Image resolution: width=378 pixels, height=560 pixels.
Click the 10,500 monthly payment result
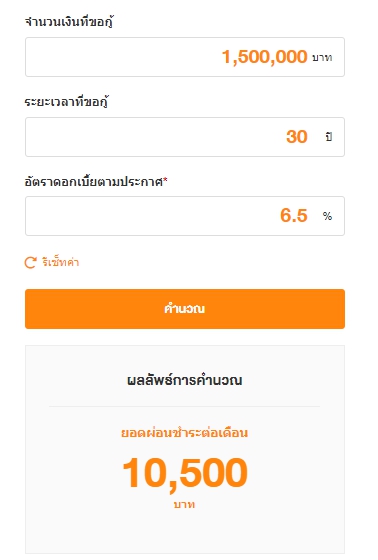pyautogui.click(x=185, y=473)
